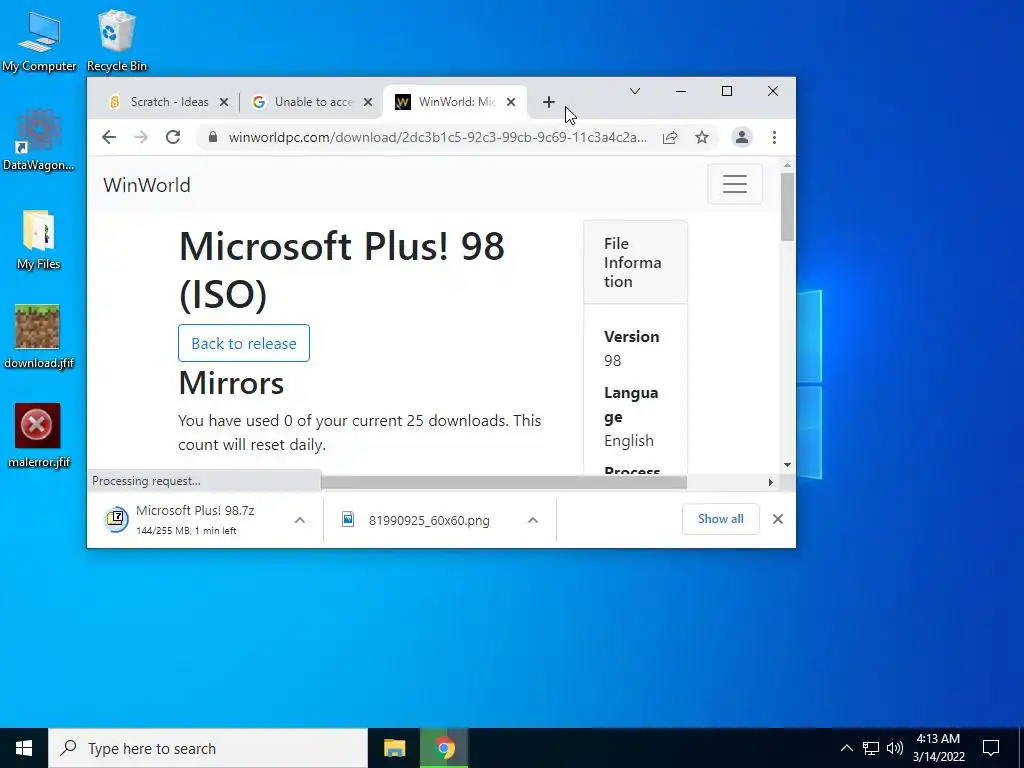
Task: Open network status tray icon
Action: click(871, 748)
